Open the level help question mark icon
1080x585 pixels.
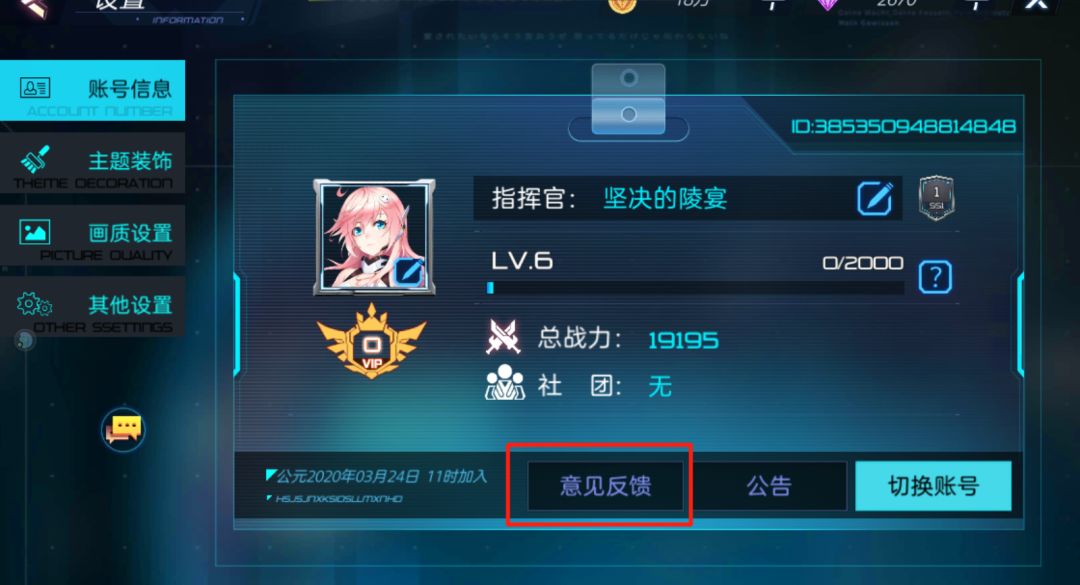click(x=935, y=277)
